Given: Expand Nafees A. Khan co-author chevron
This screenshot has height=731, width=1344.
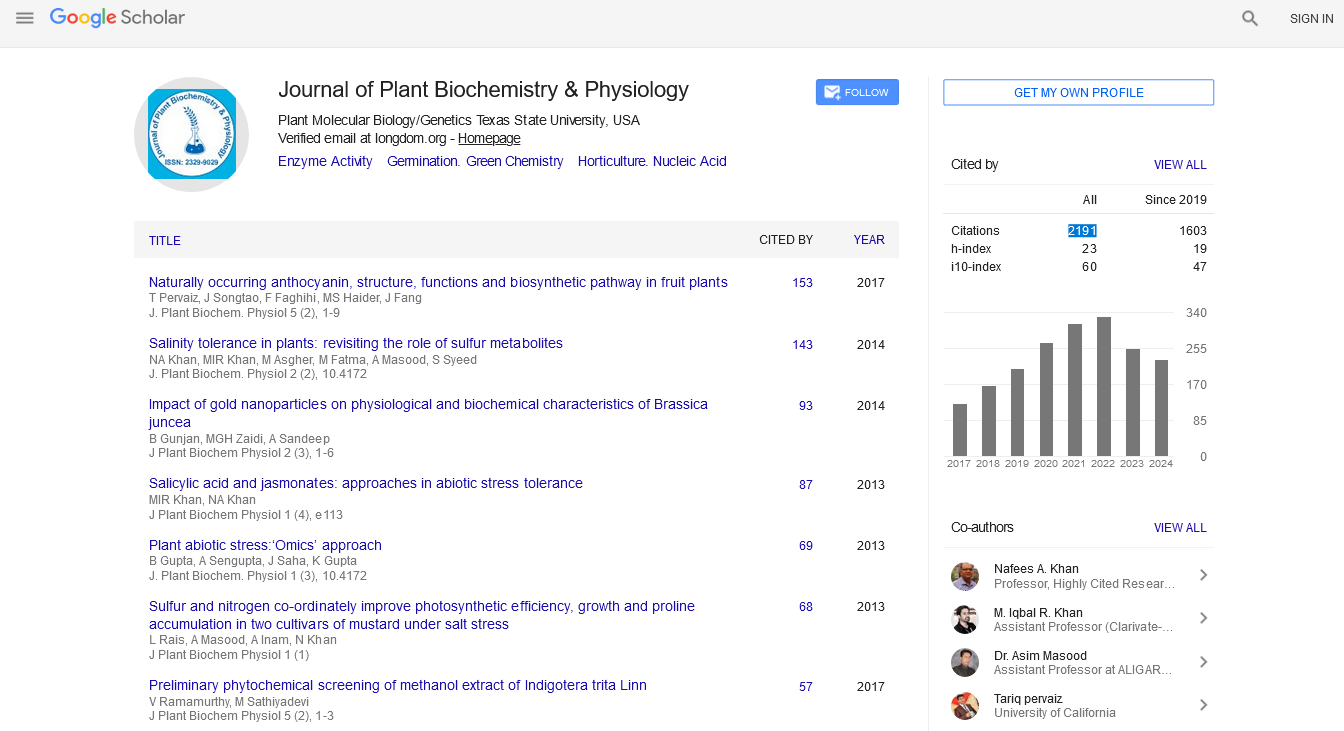Looking at the screenshot, I should coord(1203,575).
